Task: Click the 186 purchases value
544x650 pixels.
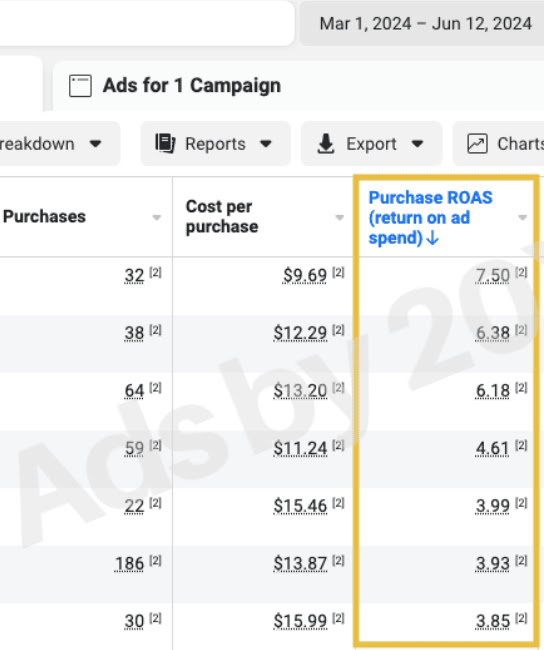Action: (129, 564)
